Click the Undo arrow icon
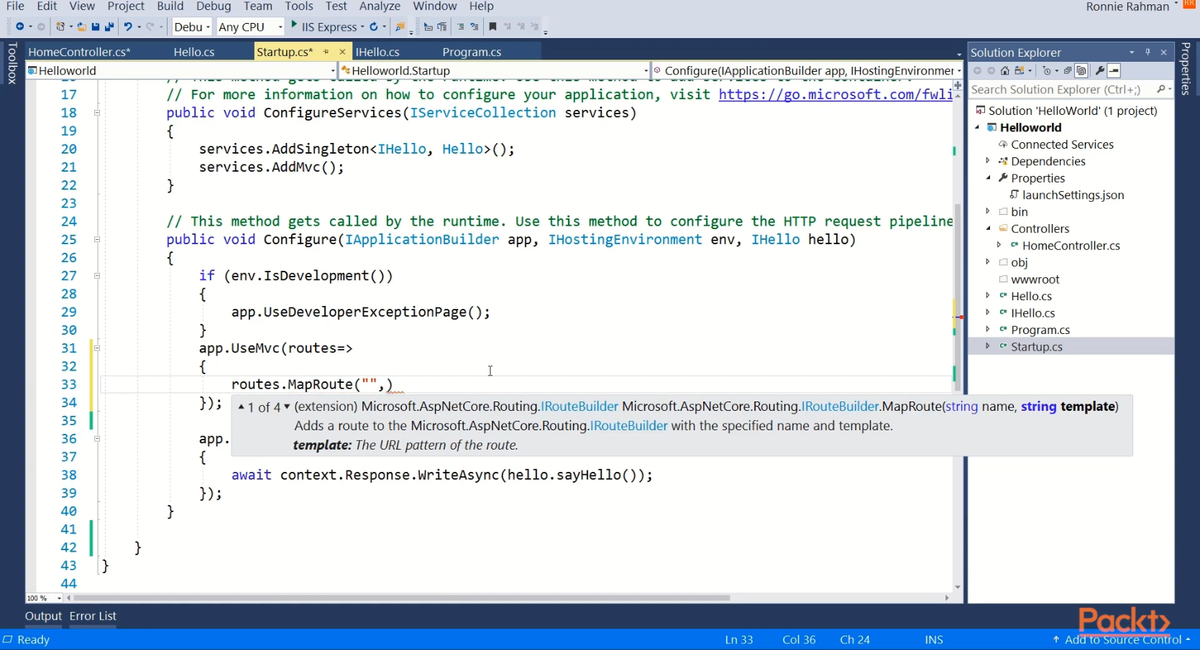The width and height of the screenshot is (1200, 650). (x=128, y=26)
